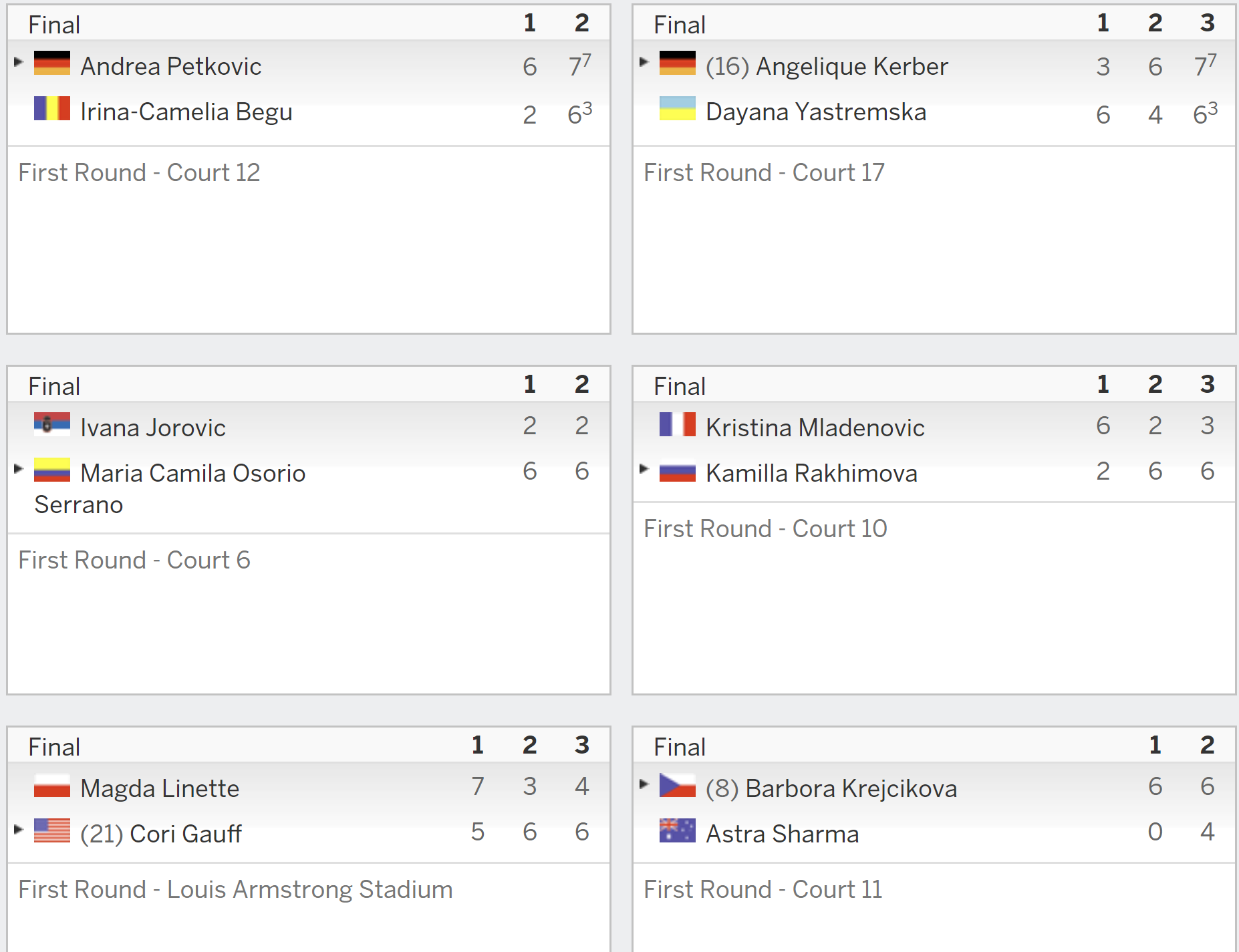This screenshot has width=1239, height=952.
Task: Select the Barbora Krejcikova name link
Action: click(x=831, y=789)
